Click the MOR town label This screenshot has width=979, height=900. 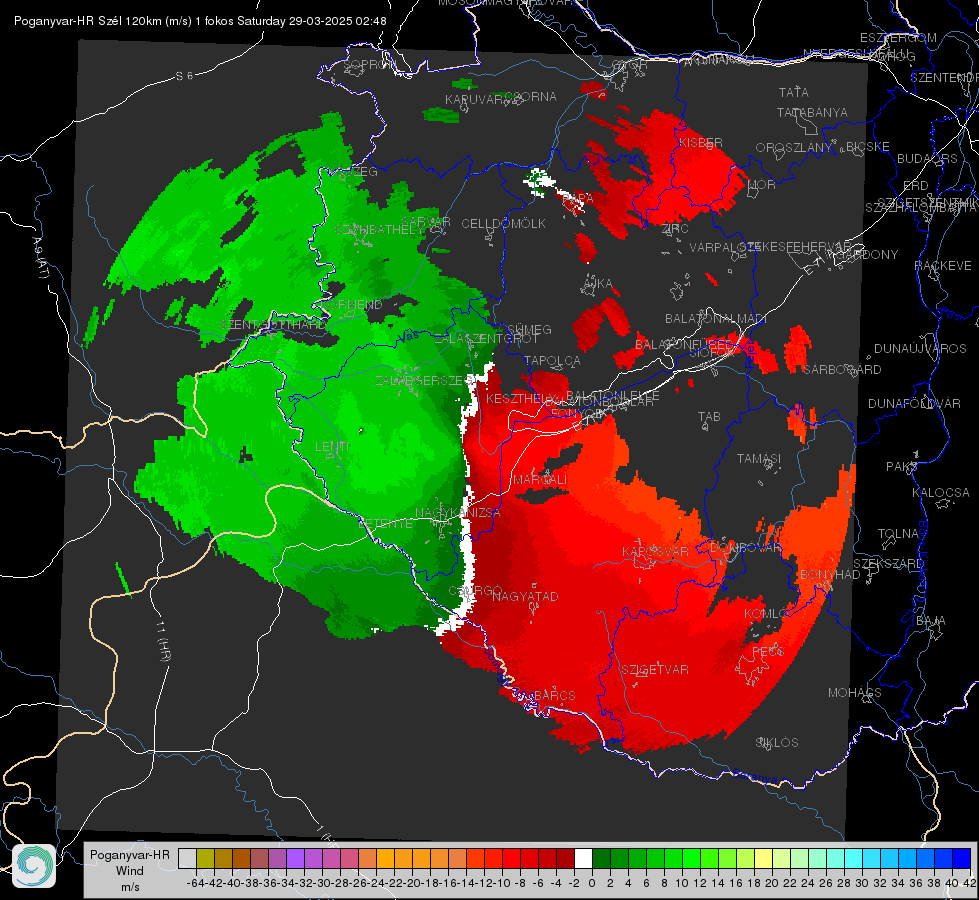click(762, 184)
